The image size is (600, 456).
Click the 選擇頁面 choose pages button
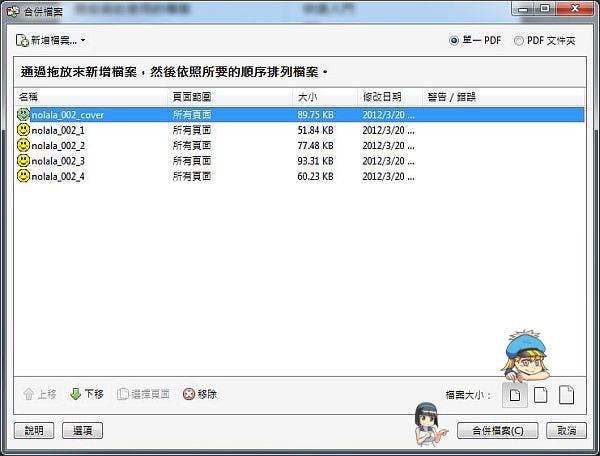143,394
